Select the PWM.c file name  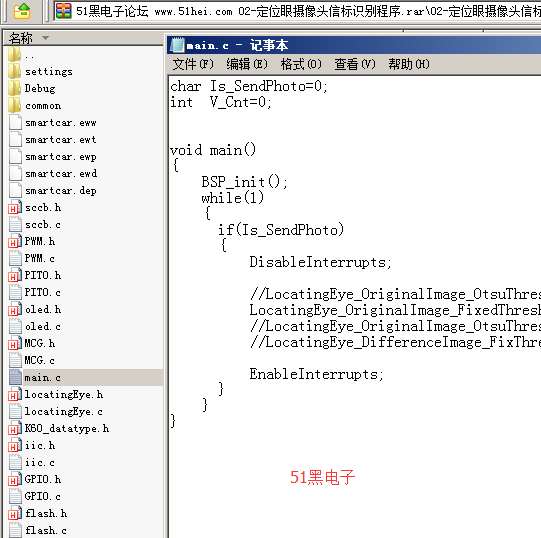(39, 258)
